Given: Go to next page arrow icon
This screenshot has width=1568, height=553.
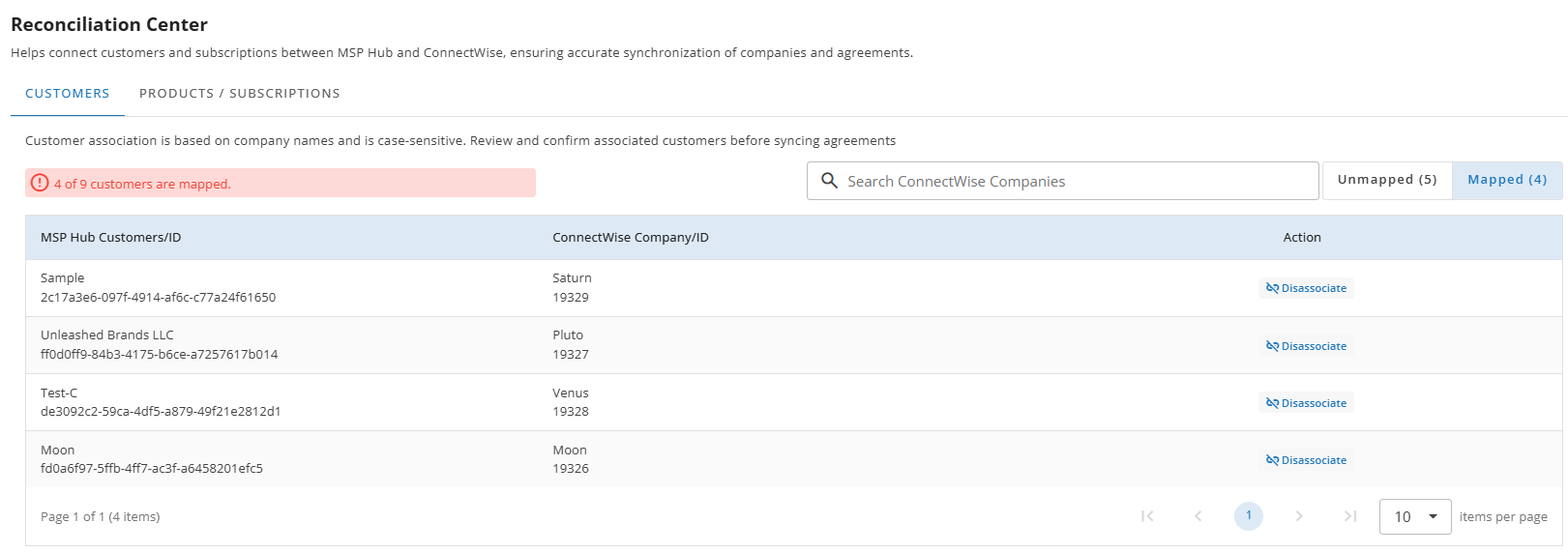Looking at the screenshot, I should click(x=1299, y=516).
